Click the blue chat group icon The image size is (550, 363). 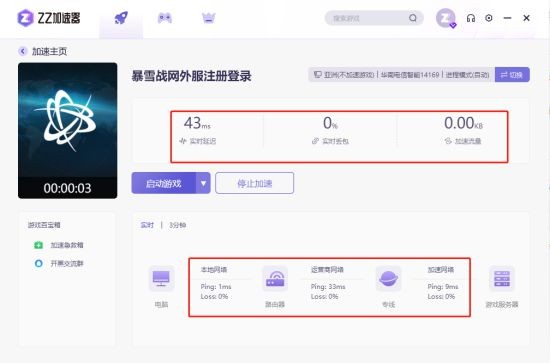click(38, 263)
